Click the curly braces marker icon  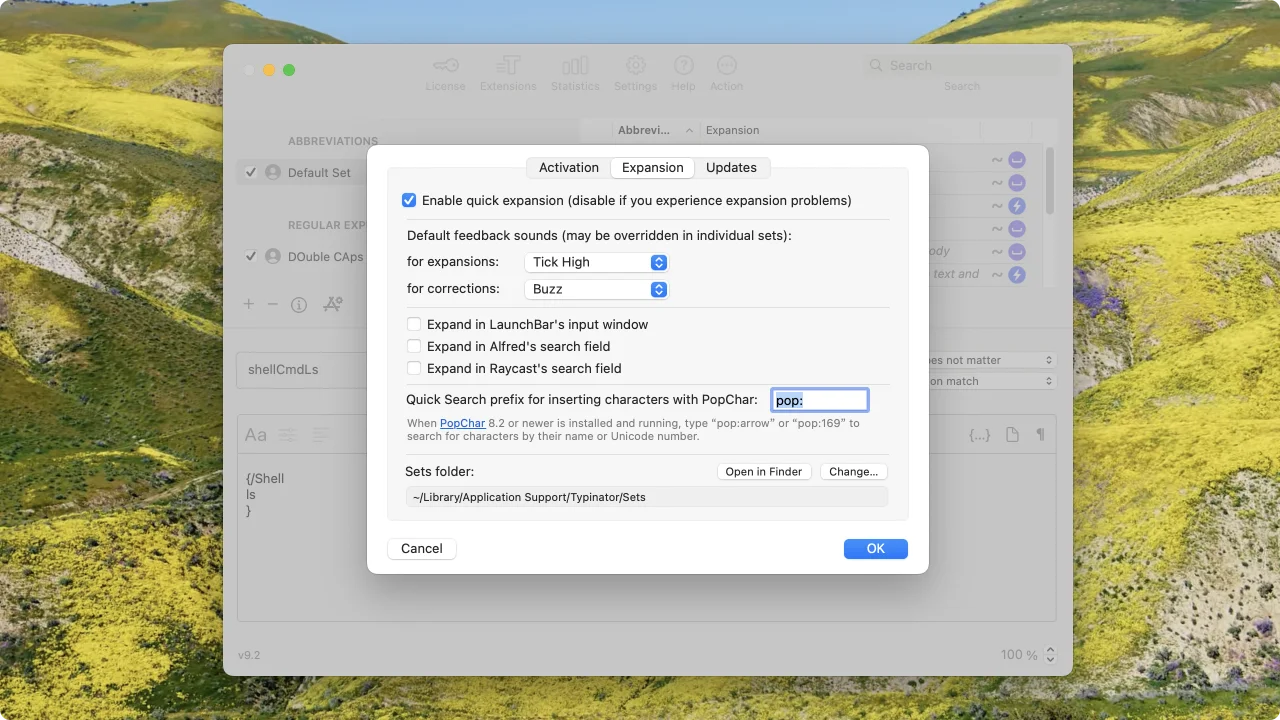pyautogui.click(x=980, y=435)
